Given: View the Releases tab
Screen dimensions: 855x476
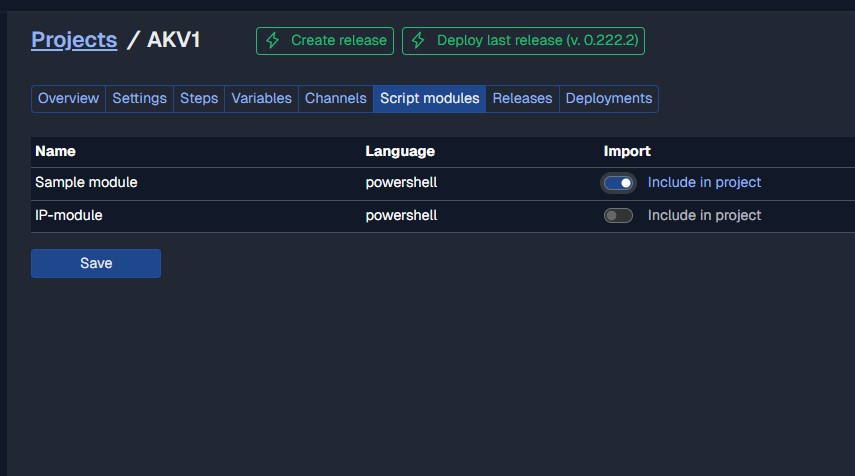Looking at the screenshot, I should point(522,99).
